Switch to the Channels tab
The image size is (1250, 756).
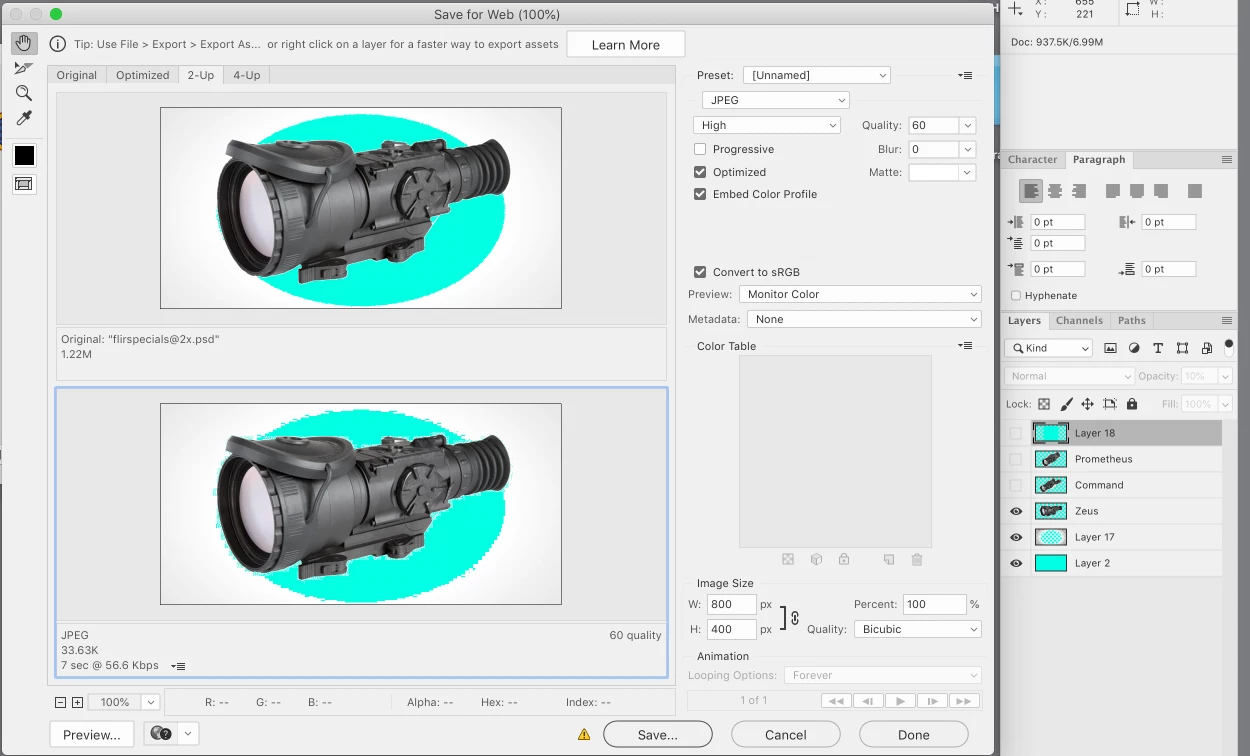click(x=1079, y=321)
